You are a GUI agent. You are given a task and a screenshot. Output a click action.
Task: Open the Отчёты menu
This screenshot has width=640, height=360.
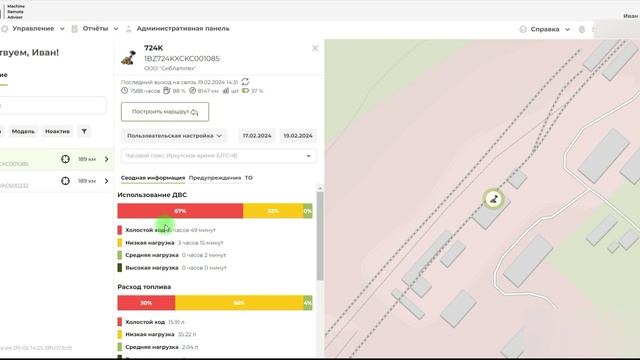coord(95,29)
